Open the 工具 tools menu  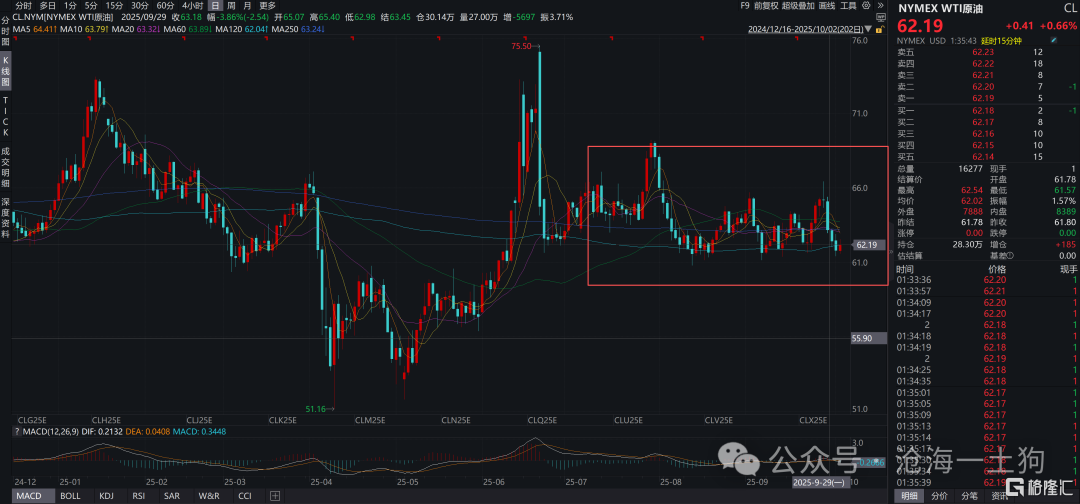(848, 5)
